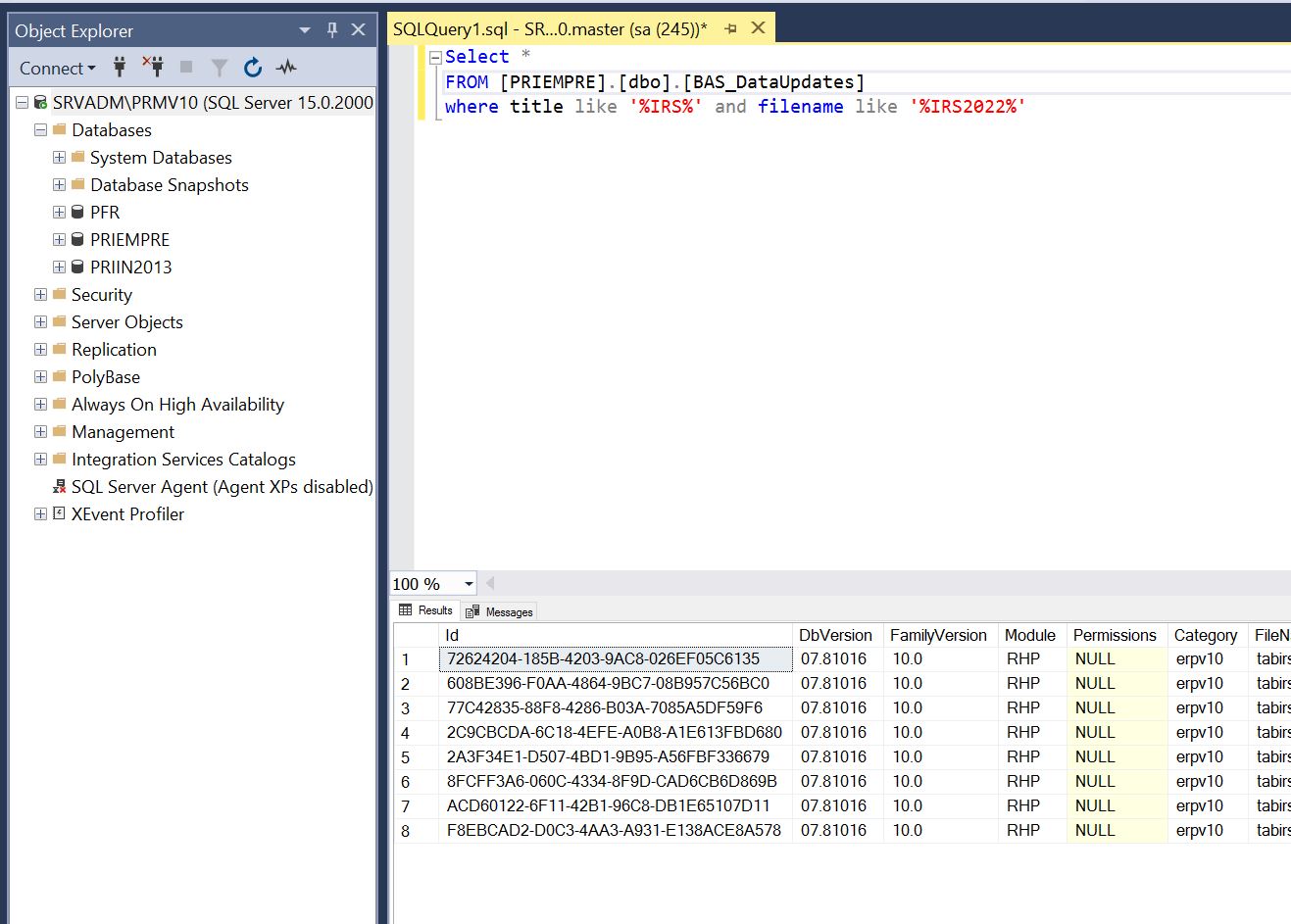
Task: Collapse the Select statement outline block
Action: [436, 58]
